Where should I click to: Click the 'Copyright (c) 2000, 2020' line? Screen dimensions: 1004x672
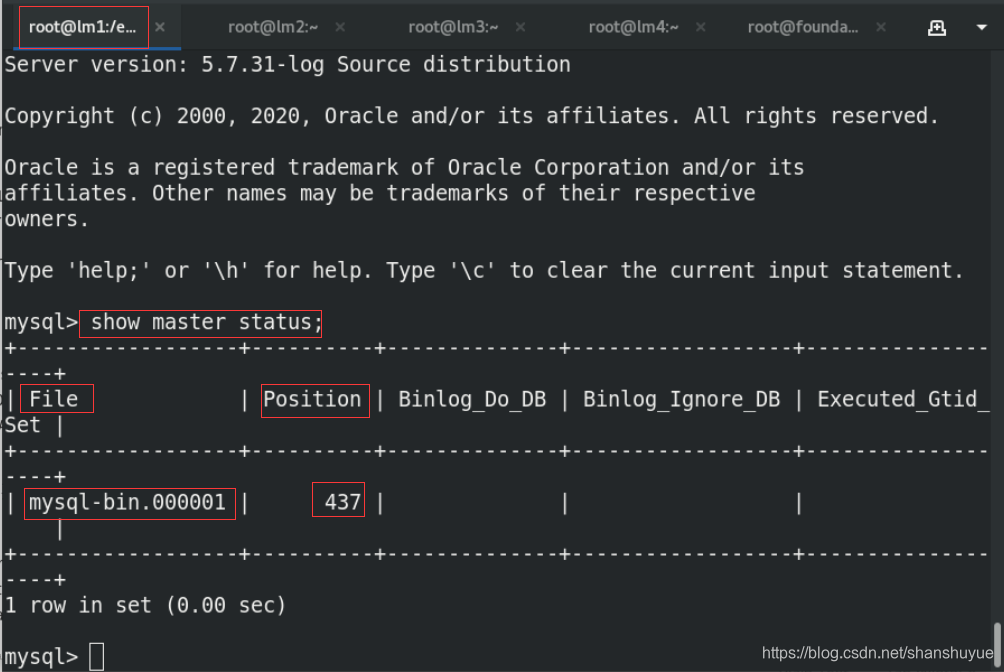pyautogui.click(x=471, y=116)
